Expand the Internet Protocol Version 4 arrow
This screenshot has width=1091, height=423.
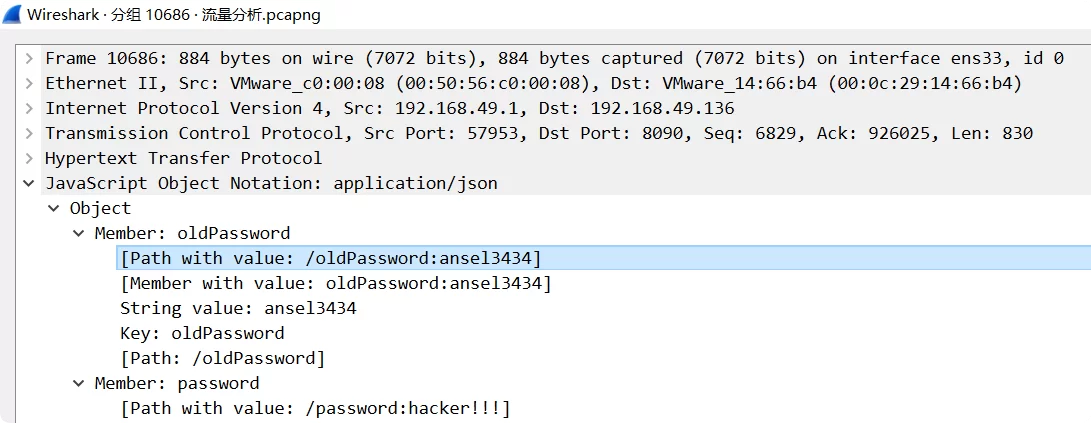click(29, 109)
